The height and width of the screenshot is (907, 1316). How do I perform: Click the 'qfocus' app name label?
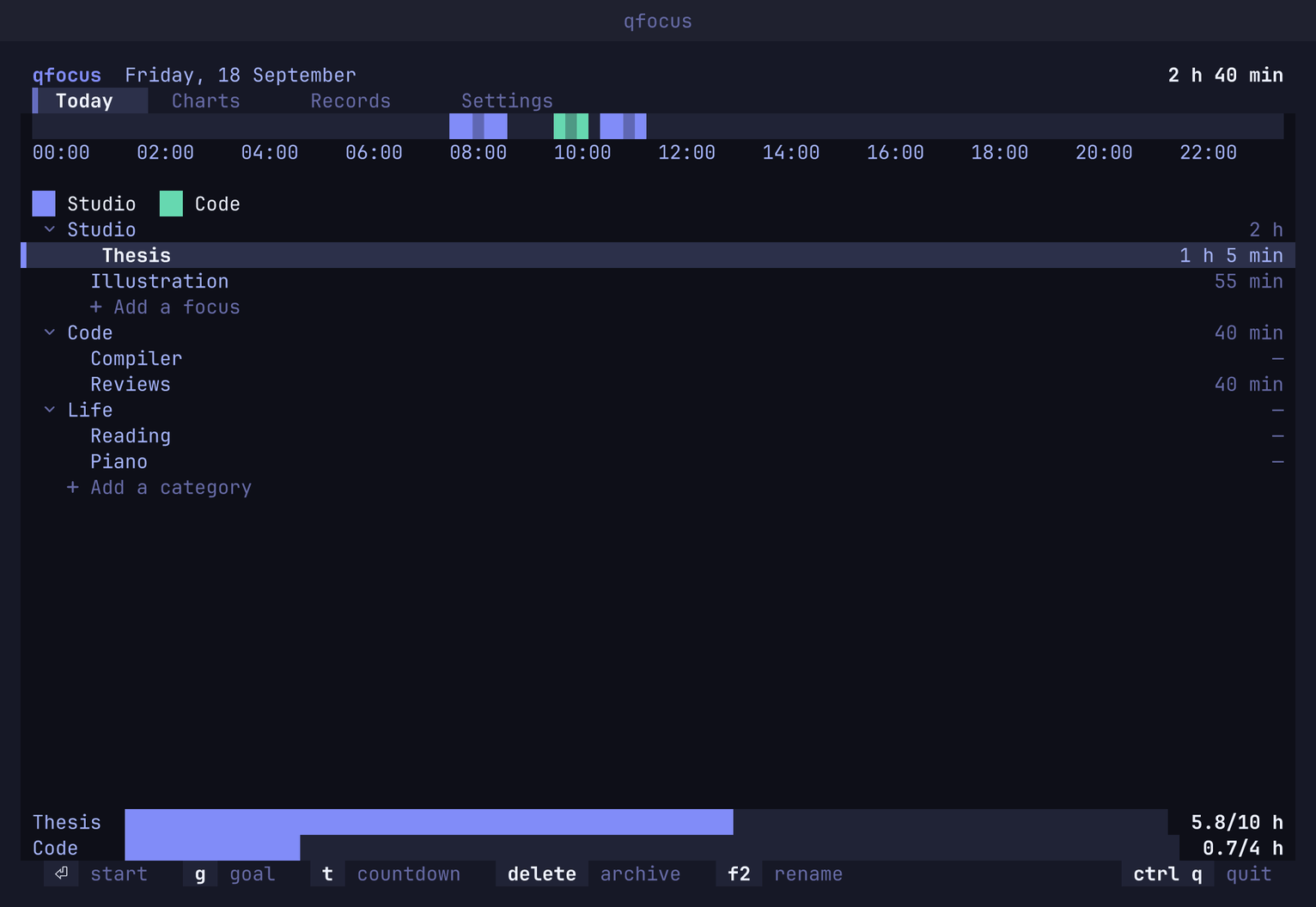click(x=67, y=75)
